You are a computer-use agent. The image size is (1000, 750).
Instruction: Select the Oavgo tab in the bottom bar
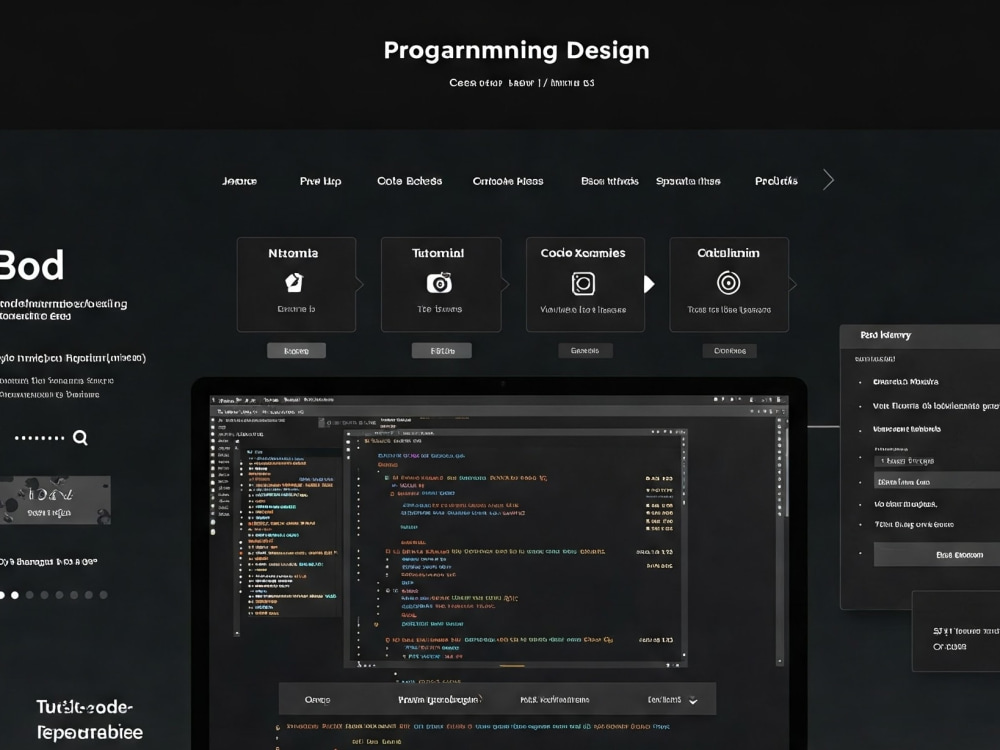(x=318, y=700)
